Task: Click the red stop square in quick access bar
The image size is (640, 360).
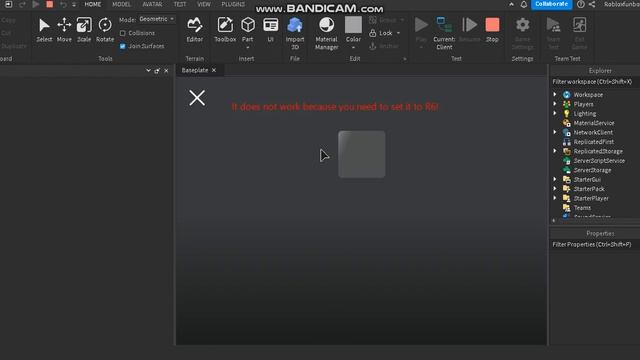Action: coord(49,4)
